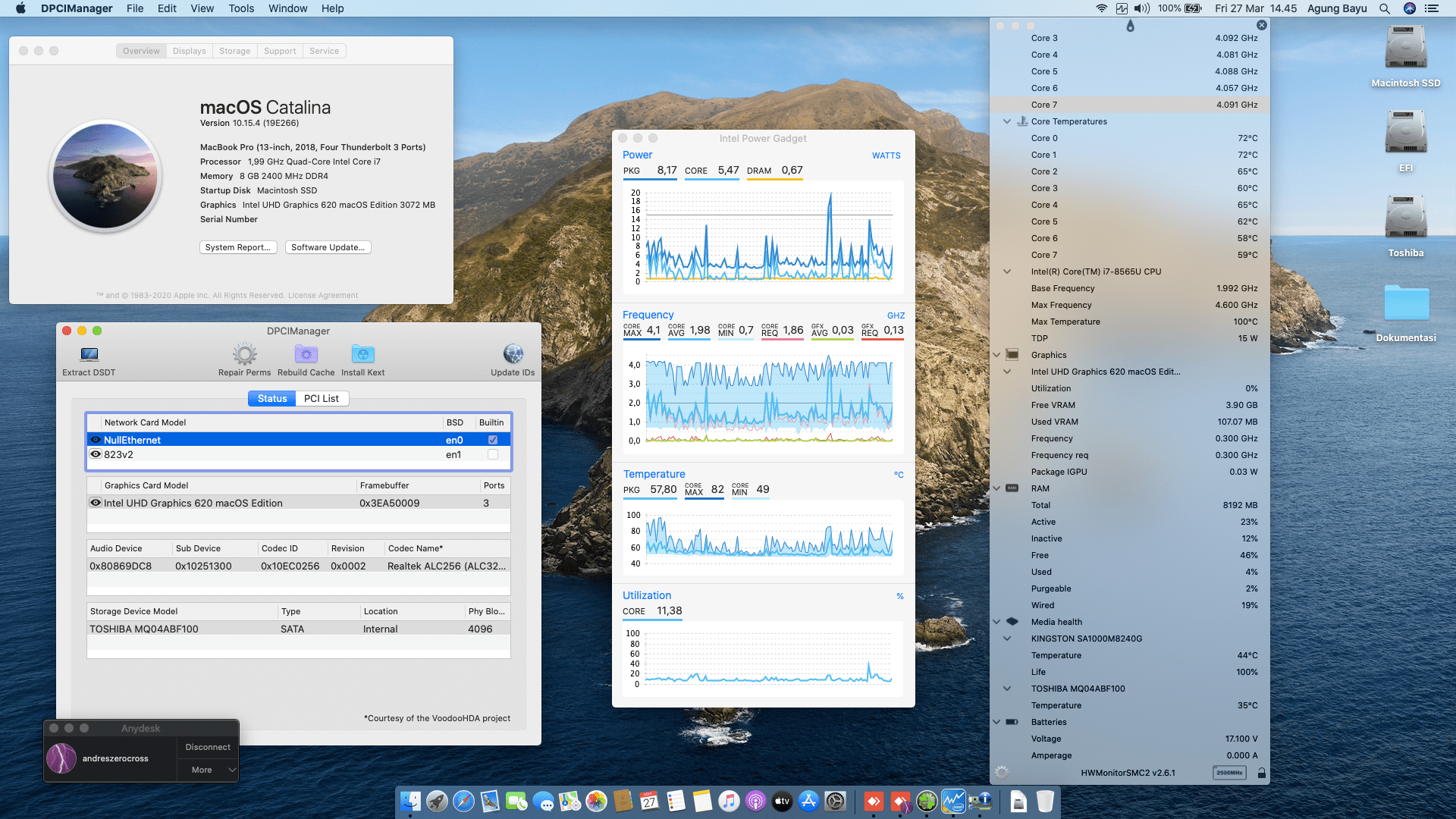Open the Tools menu in menu bar
The width and height of the screenshot is (1456, 819).
[241, 8]
